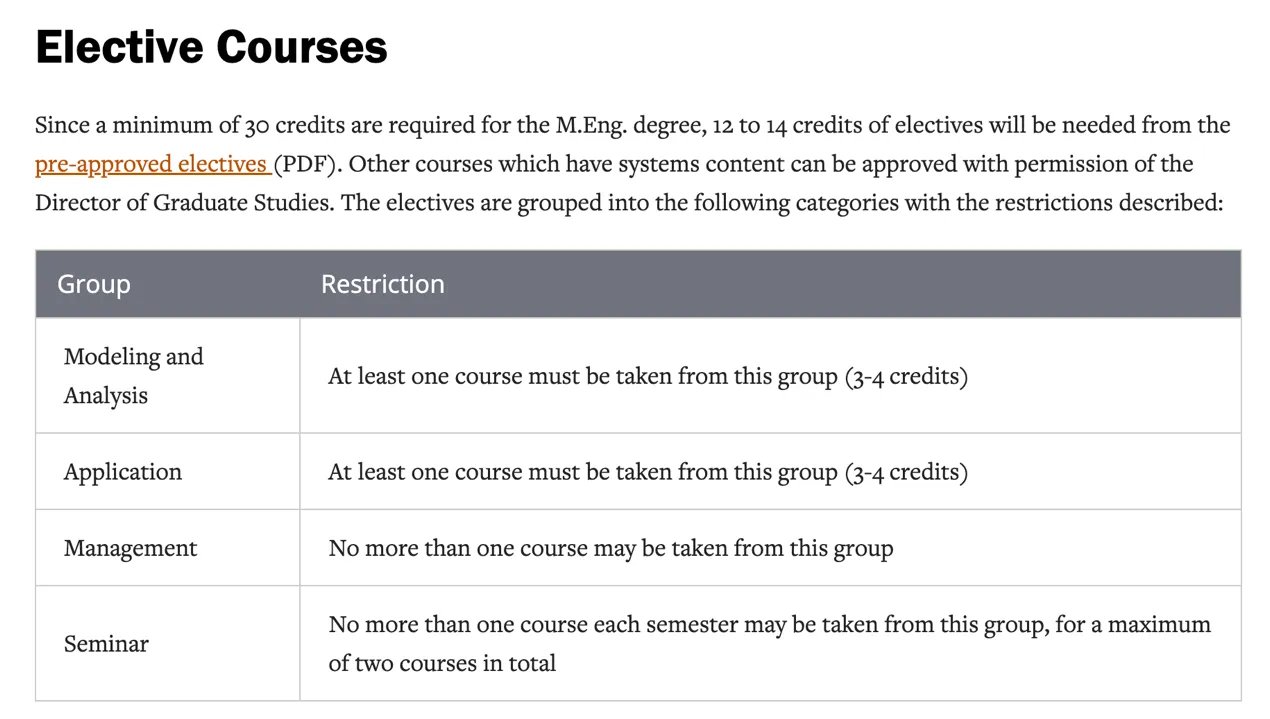Click the Group column header

[x=94, y=284]
